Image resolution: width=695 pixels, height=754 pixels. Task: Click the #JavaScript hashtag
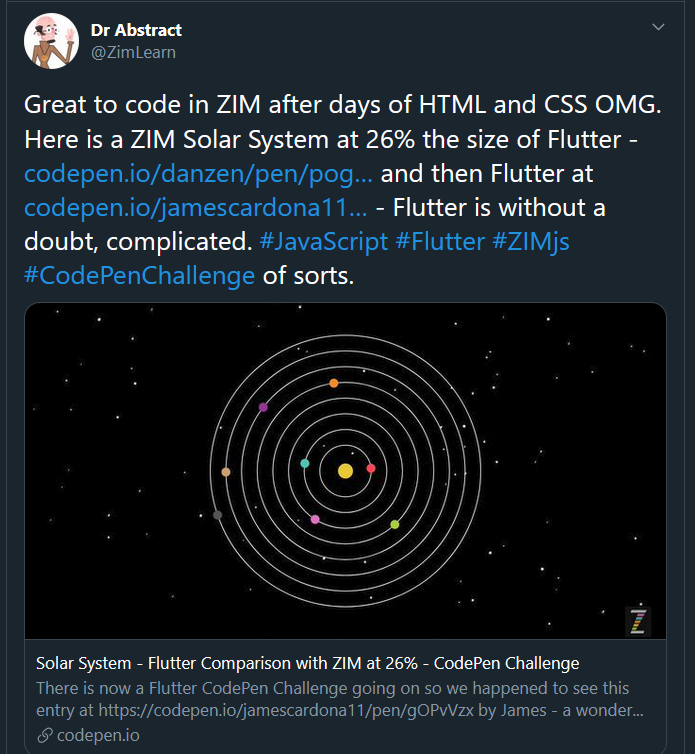click(324, 241)
